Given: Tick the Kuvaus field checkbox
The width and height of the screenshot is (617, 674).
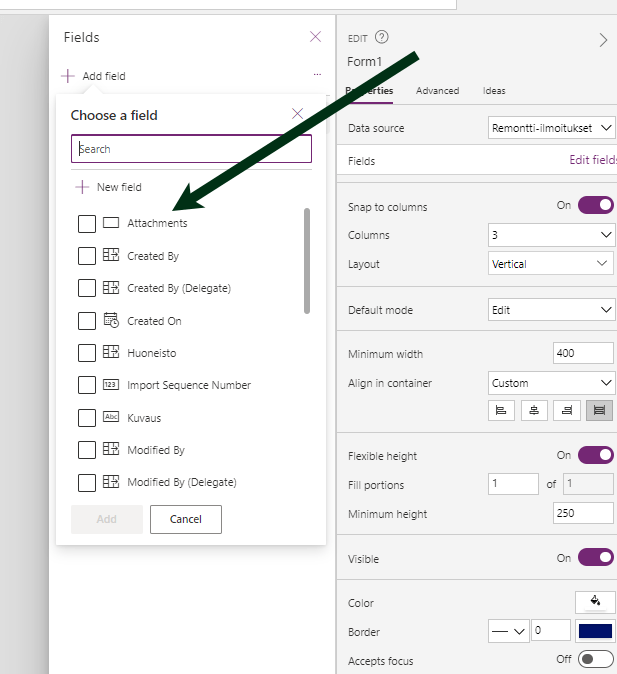Looking at the screenshot, I should tap(87, 418).
